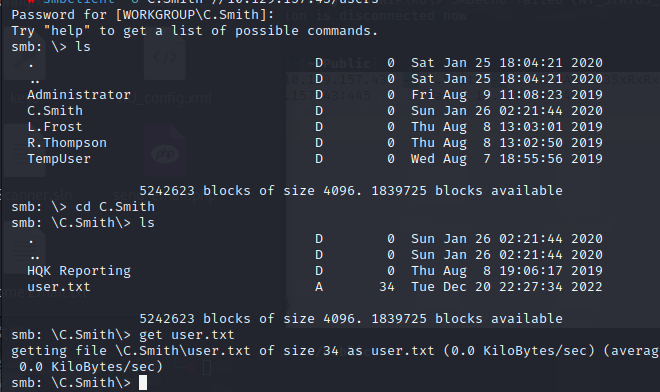Click the C.Smith entry in root listing
660x392 pixels.
[x=55, y=111]
